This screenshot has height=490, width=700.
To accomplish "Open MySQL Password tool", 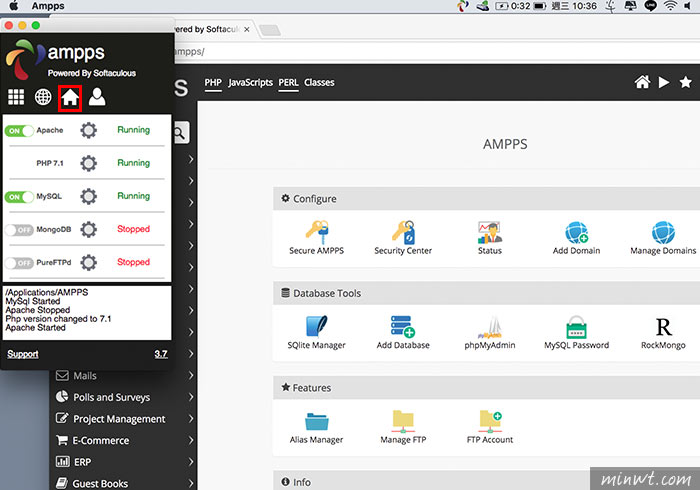I will pyautogui.click(x=576, y=332).
